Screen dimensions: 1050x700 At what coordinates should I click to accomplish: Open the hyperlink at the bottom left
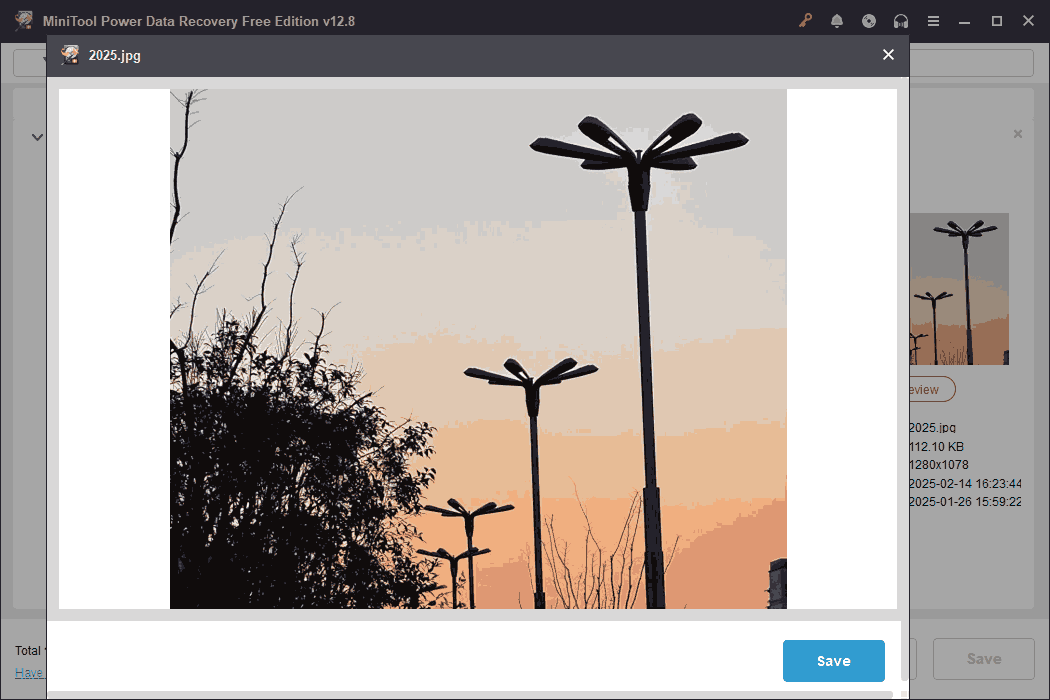coord(30,672)
